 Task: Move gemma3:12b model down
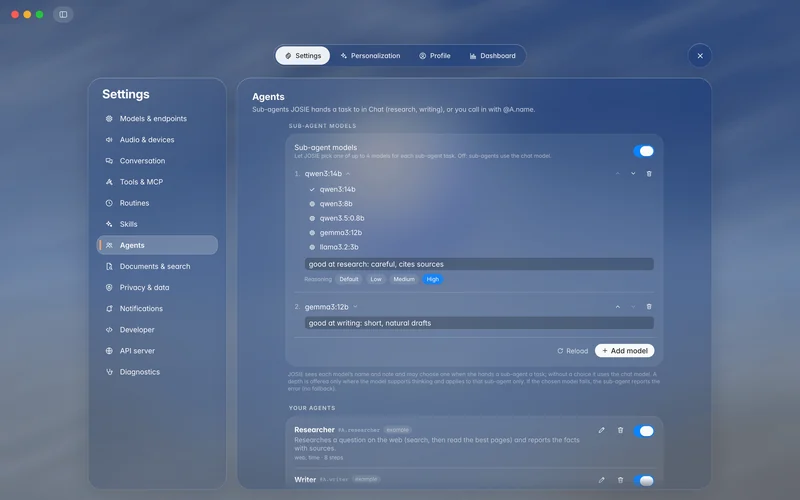(x=633, y=307)
